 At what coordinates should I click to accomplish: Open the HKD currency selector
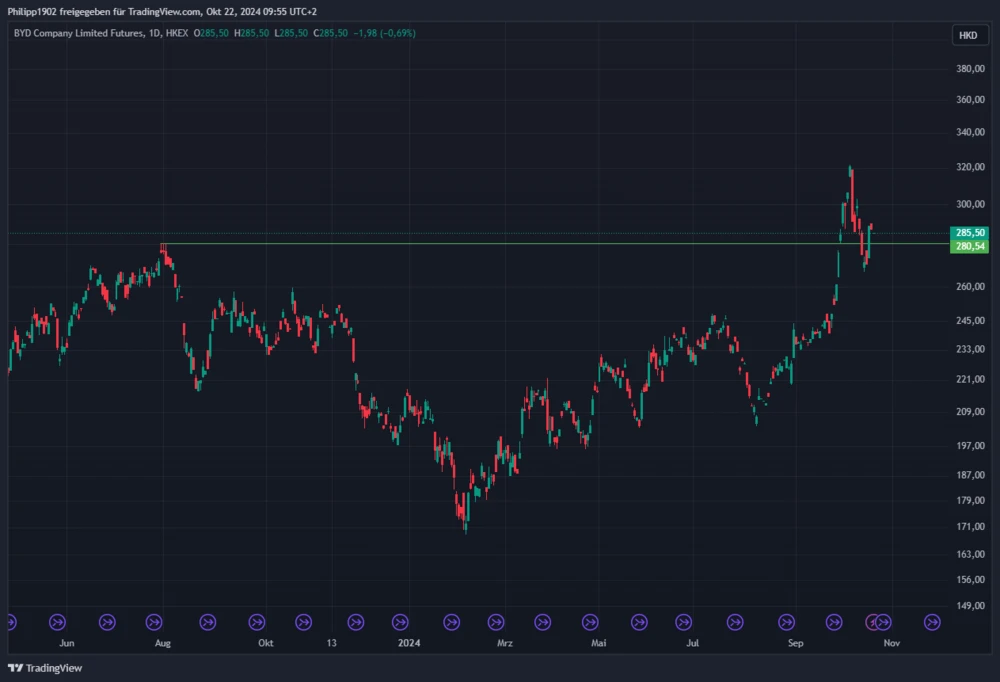[967, 35]
